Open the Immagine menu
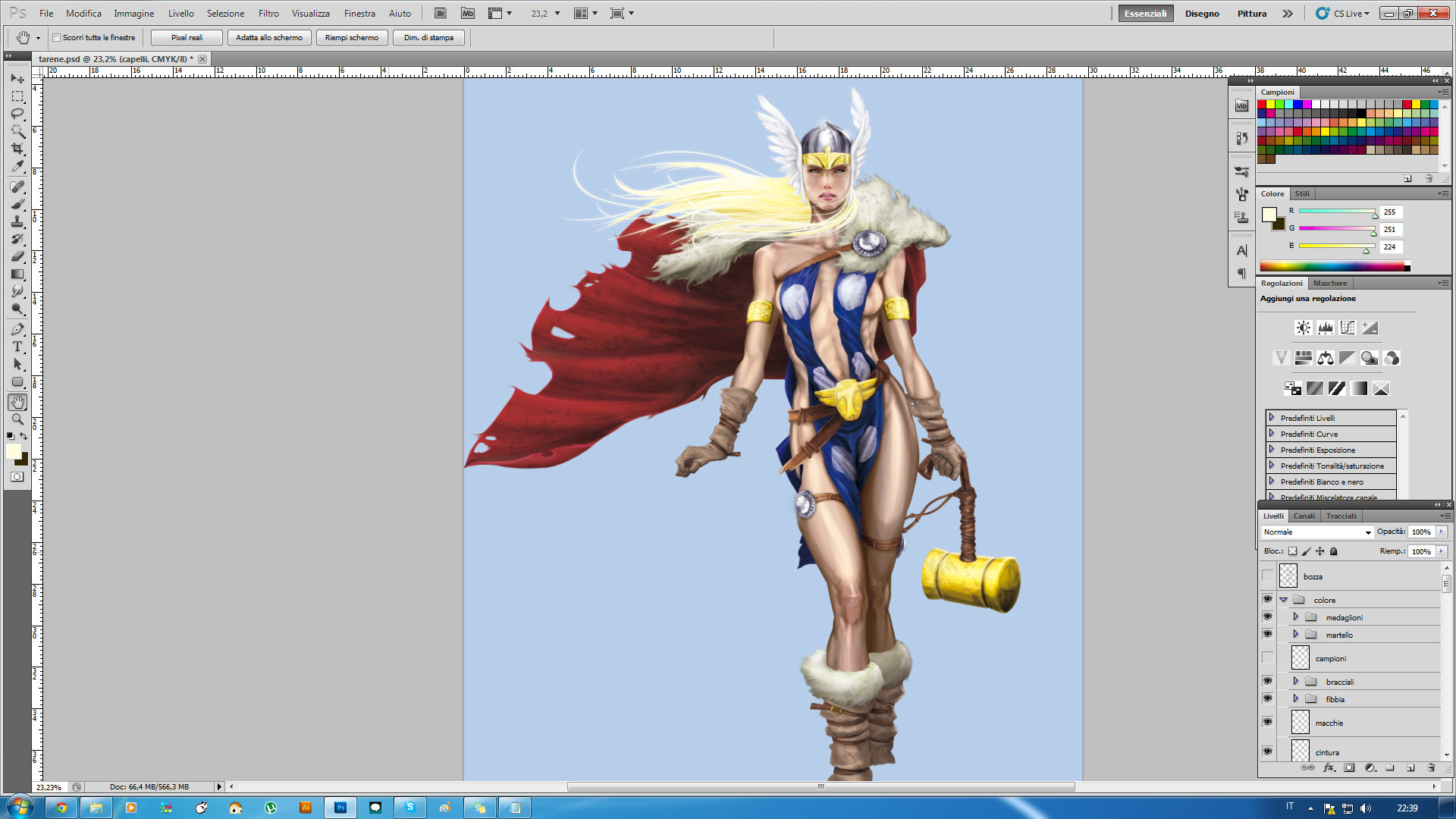The image size is (1456, 819). (x=134, y=14)
